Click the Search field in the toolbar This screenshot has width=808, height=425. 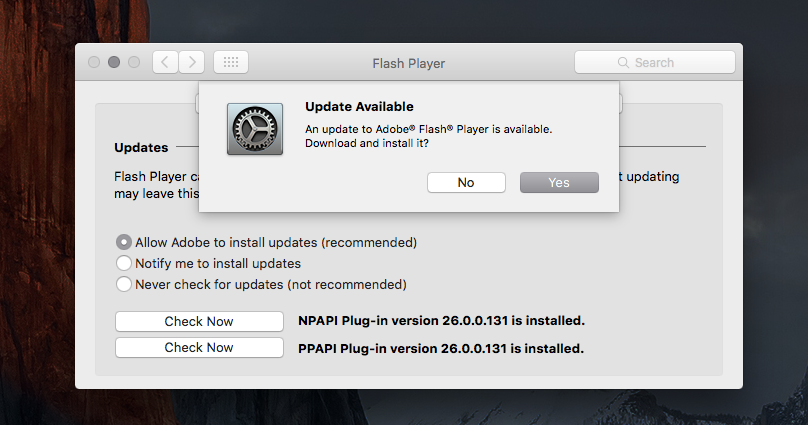pyautogui.click(x=655, y=62)
